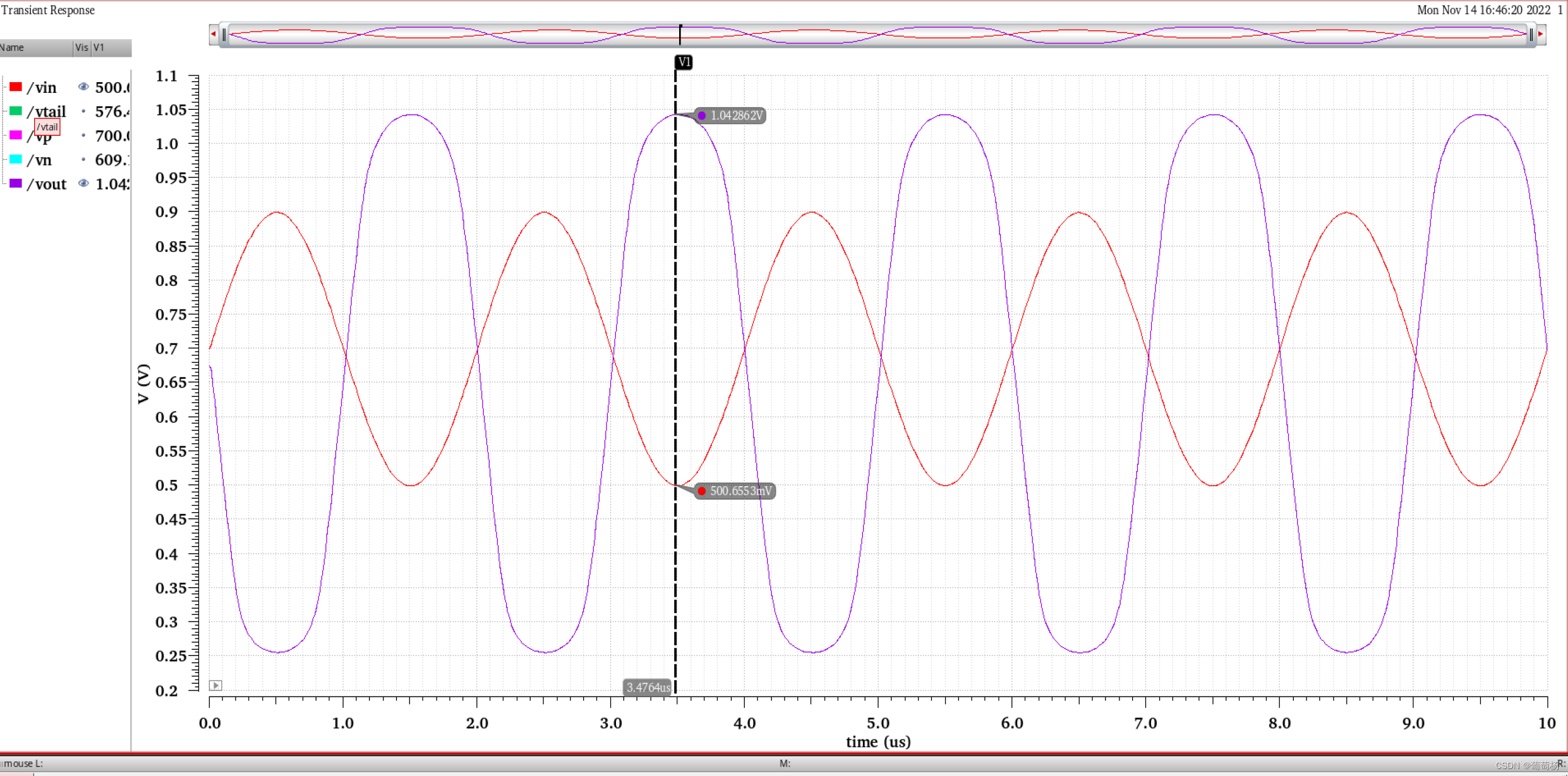This screenshot has width=1568, height=776.
Task: Click the cyan /vn color swatch
Action: pyautogui.click(x=16, y=159)
